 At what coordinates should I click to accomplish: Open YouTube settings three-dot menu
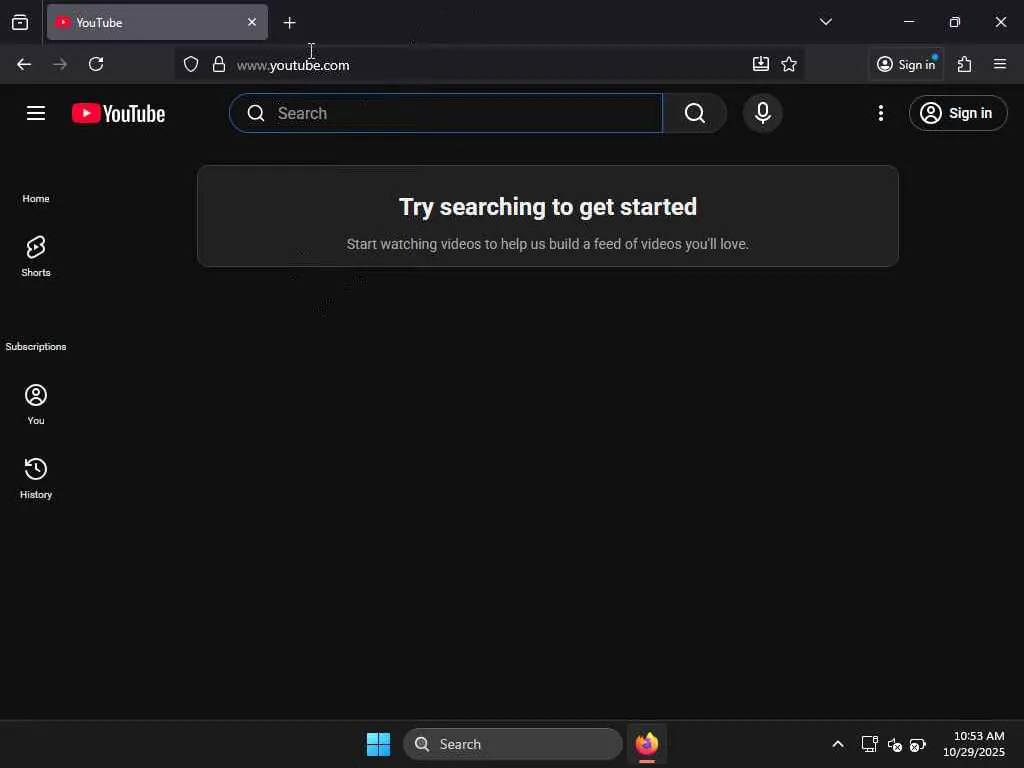(x=880, y=113)
